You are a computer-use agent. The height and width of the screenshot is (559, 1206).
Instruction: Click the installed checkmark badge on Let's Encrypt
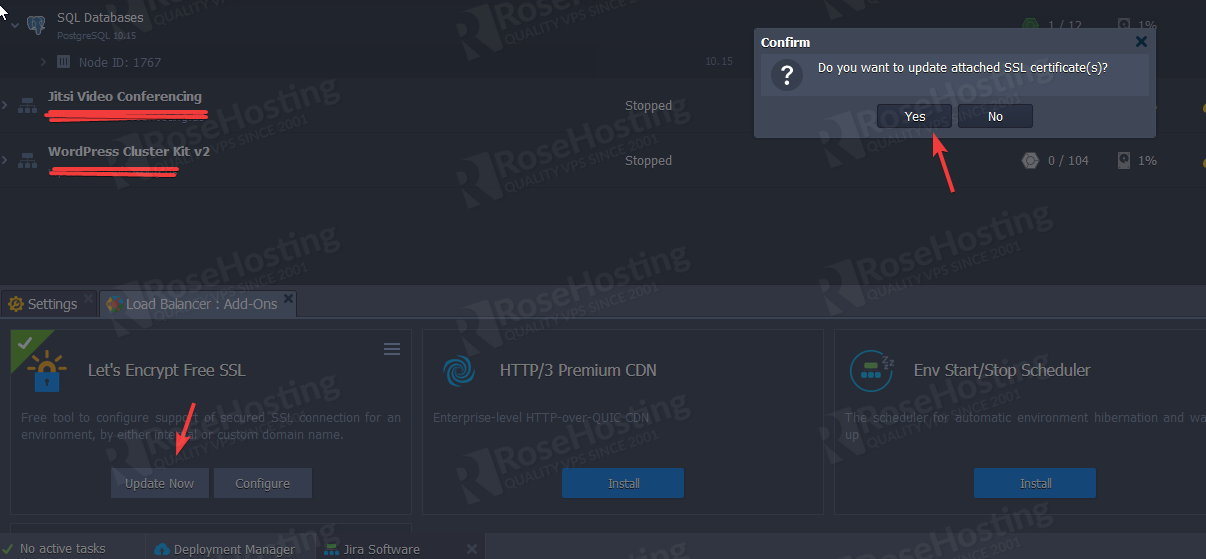click(24, 343)
